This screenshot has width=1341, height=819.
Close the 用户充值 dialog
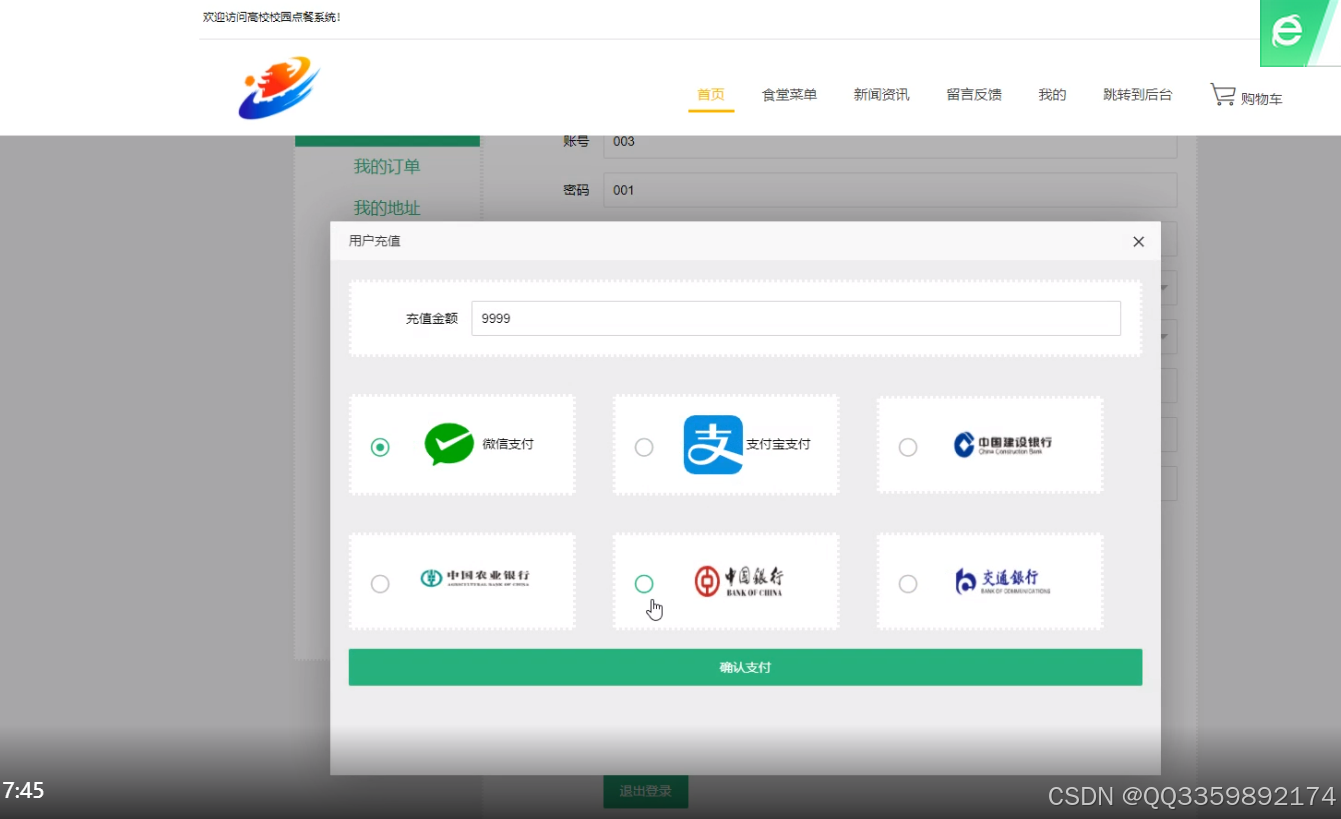click(x=1138, y=242)
